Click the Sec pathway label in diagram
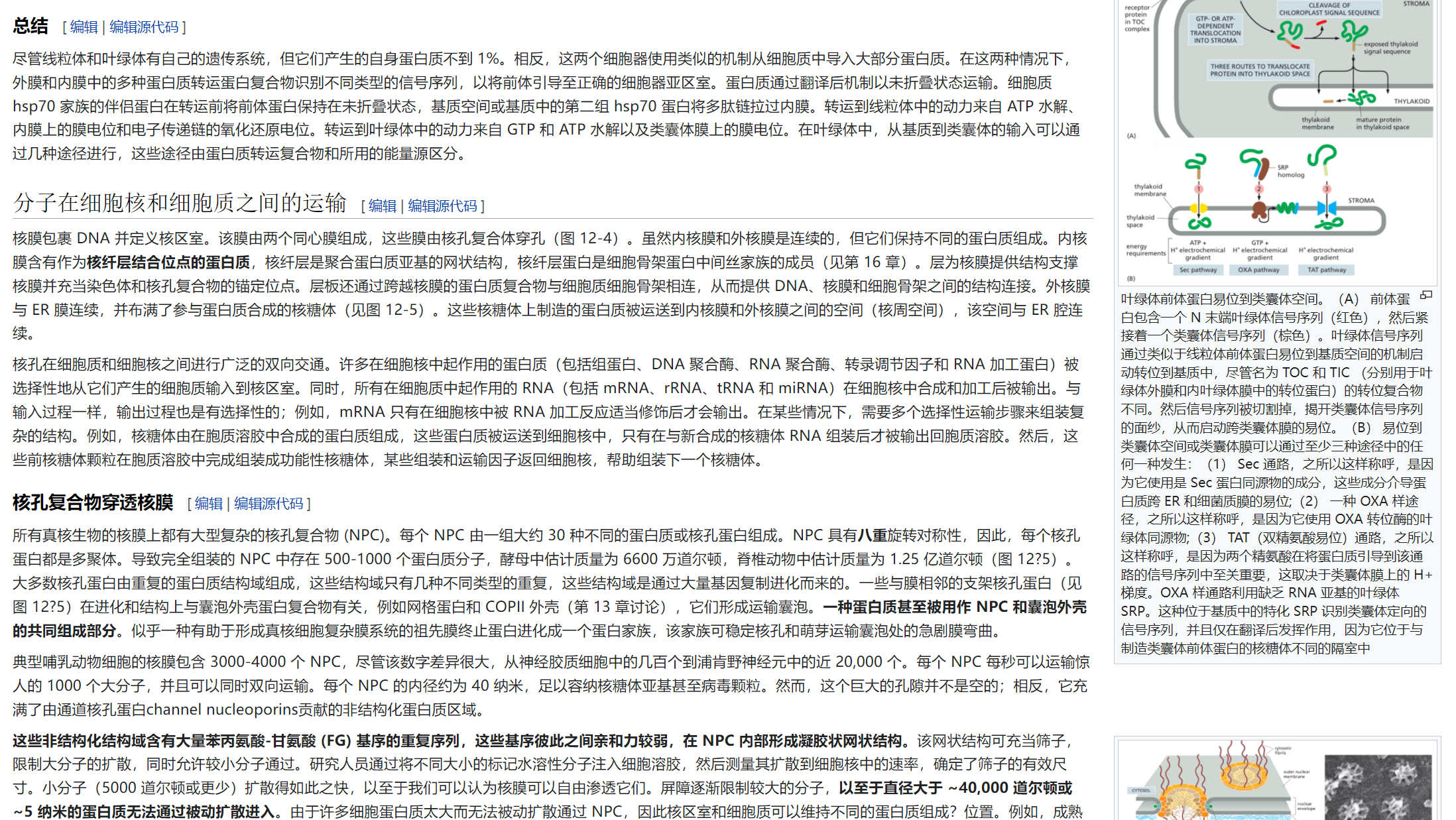The height and width of the screenshot is (820, 1456). pos(1197,270)
